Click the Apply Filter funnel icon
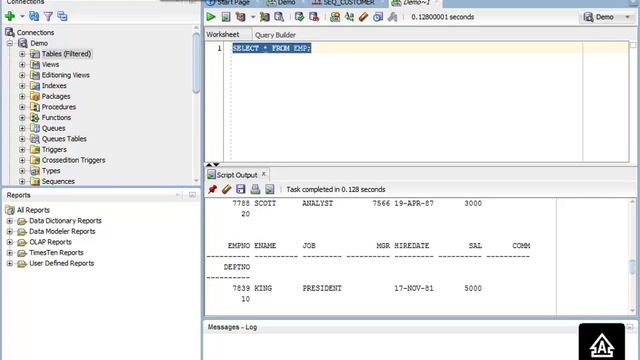Viewport: 640px width, 360px height. pos(48,16)
